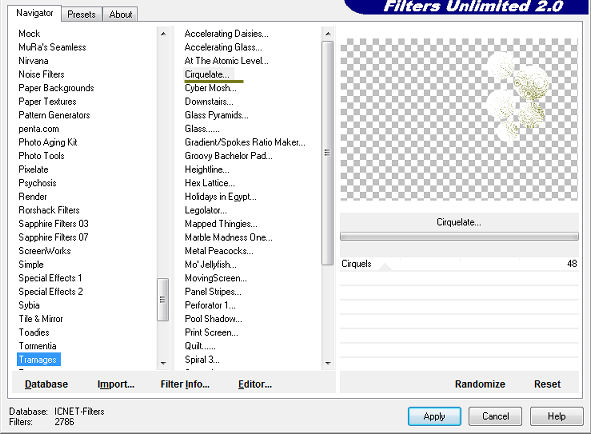
Task: Click the filter preview thumbnail
Action: pos(459,119)
